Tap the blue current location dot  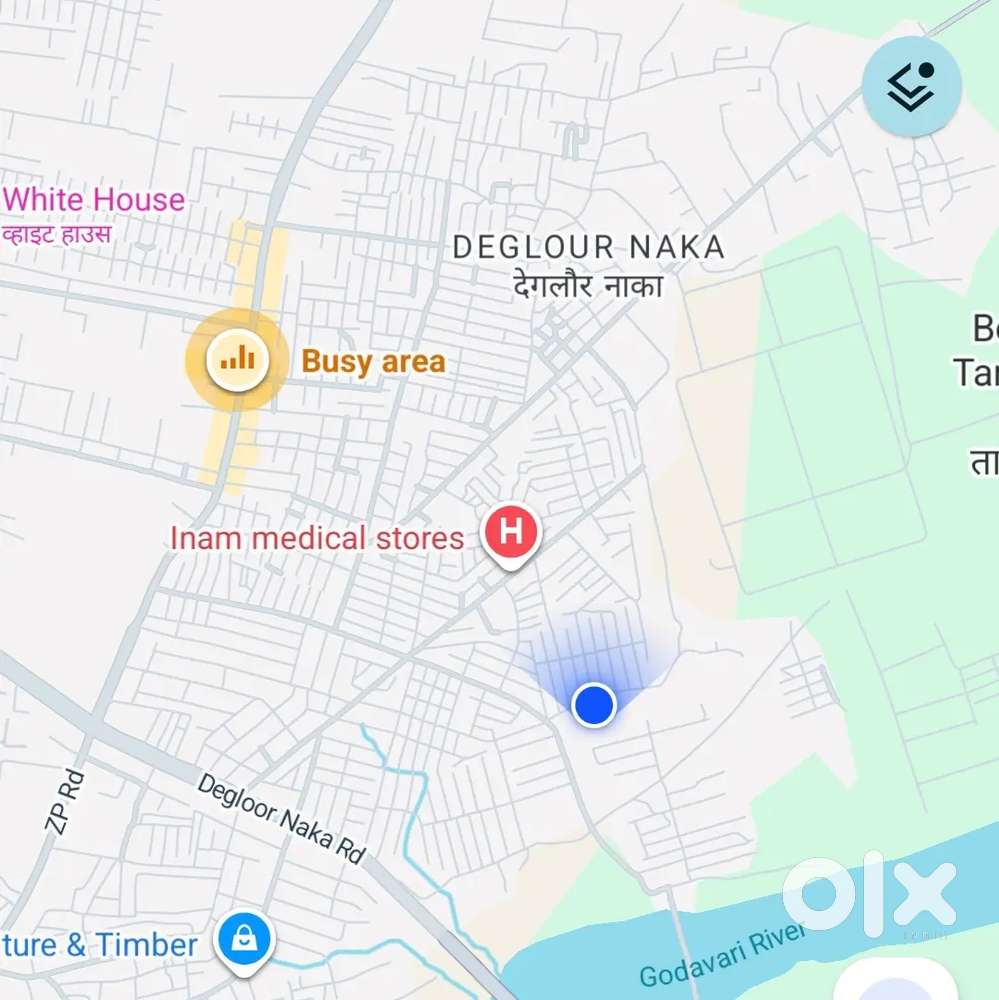point(594,704)
